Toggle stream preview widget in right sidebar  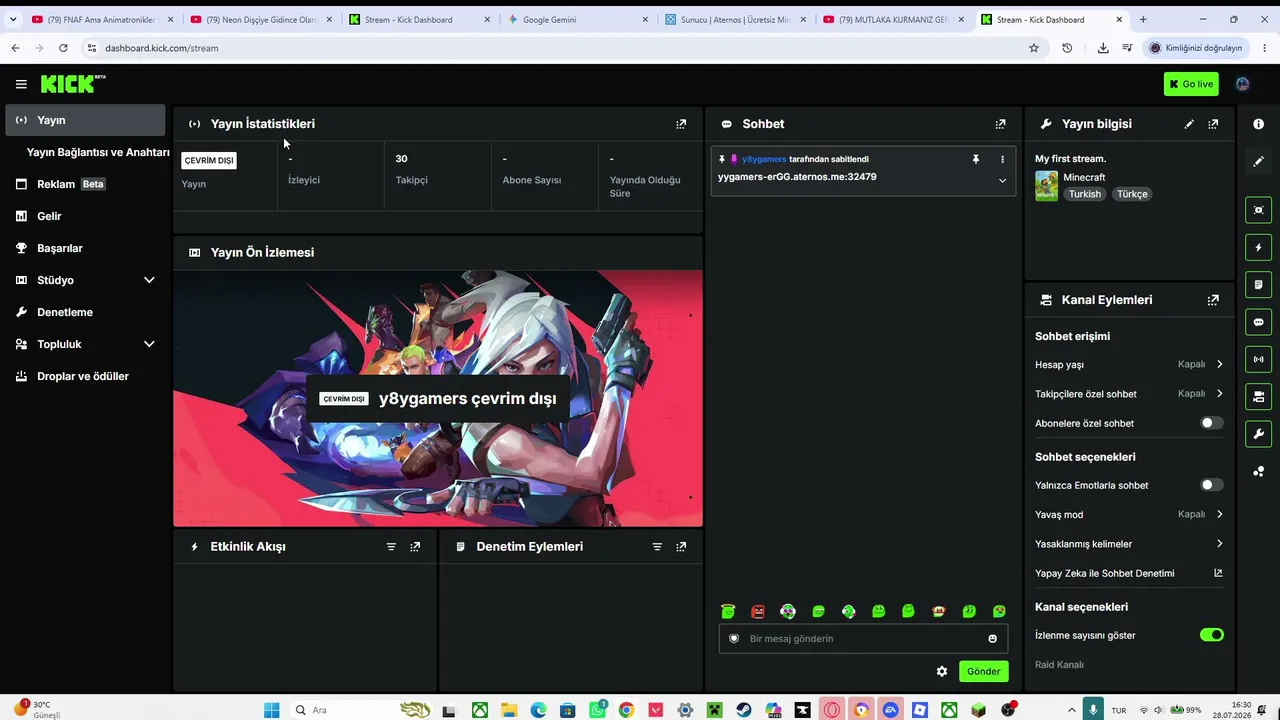point(1258,210)
